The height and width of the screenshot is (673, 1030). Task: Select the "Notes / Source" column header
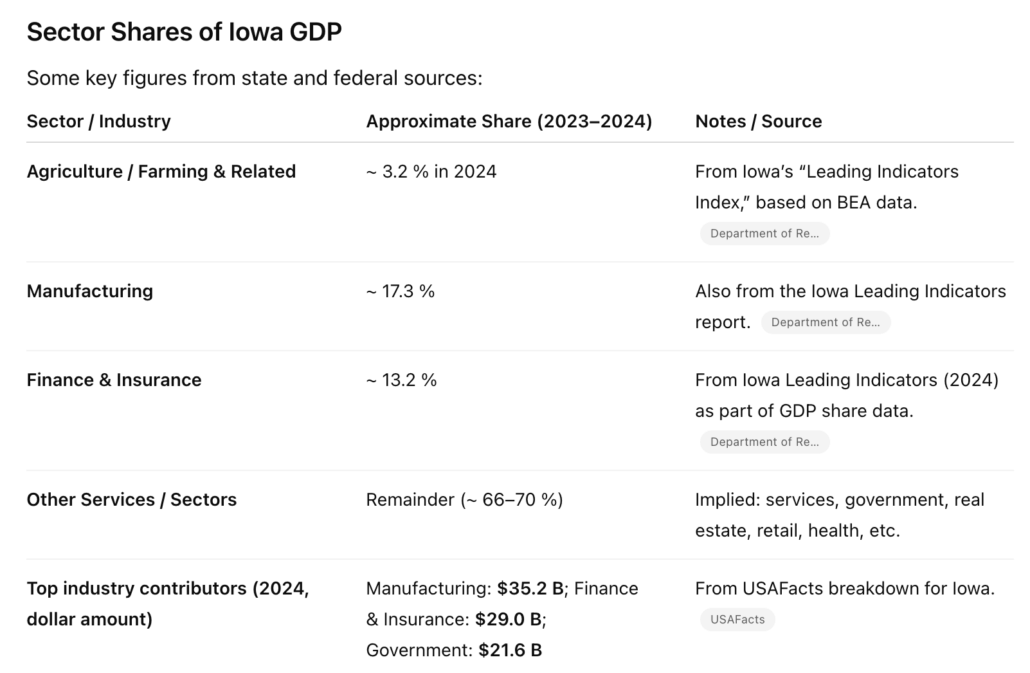pos(758,121)
